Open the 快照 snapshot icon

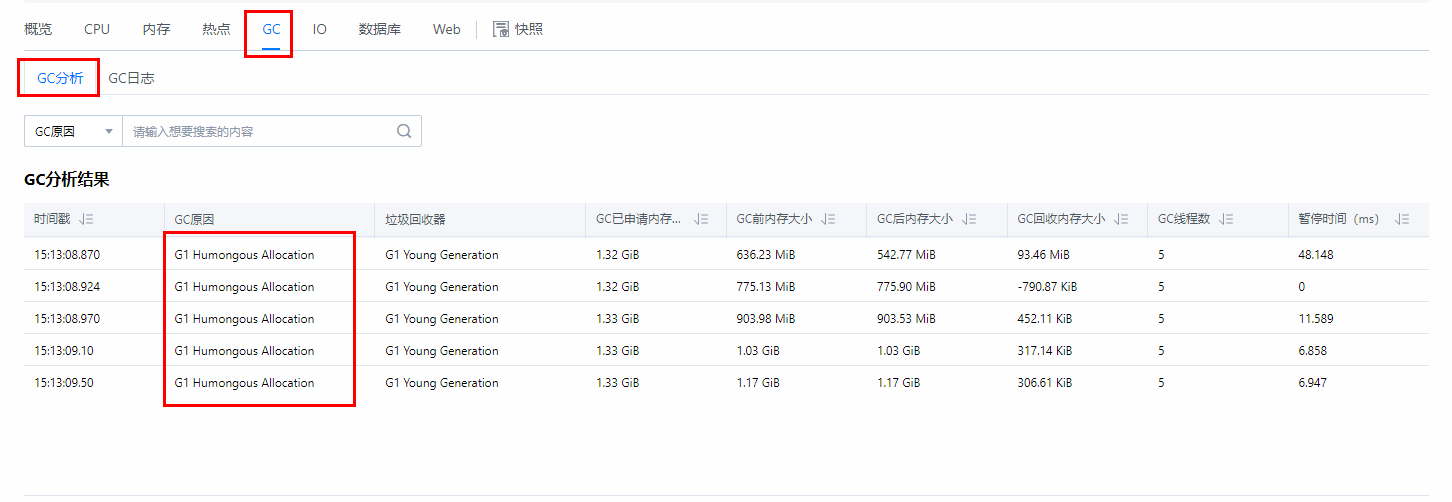501,29
